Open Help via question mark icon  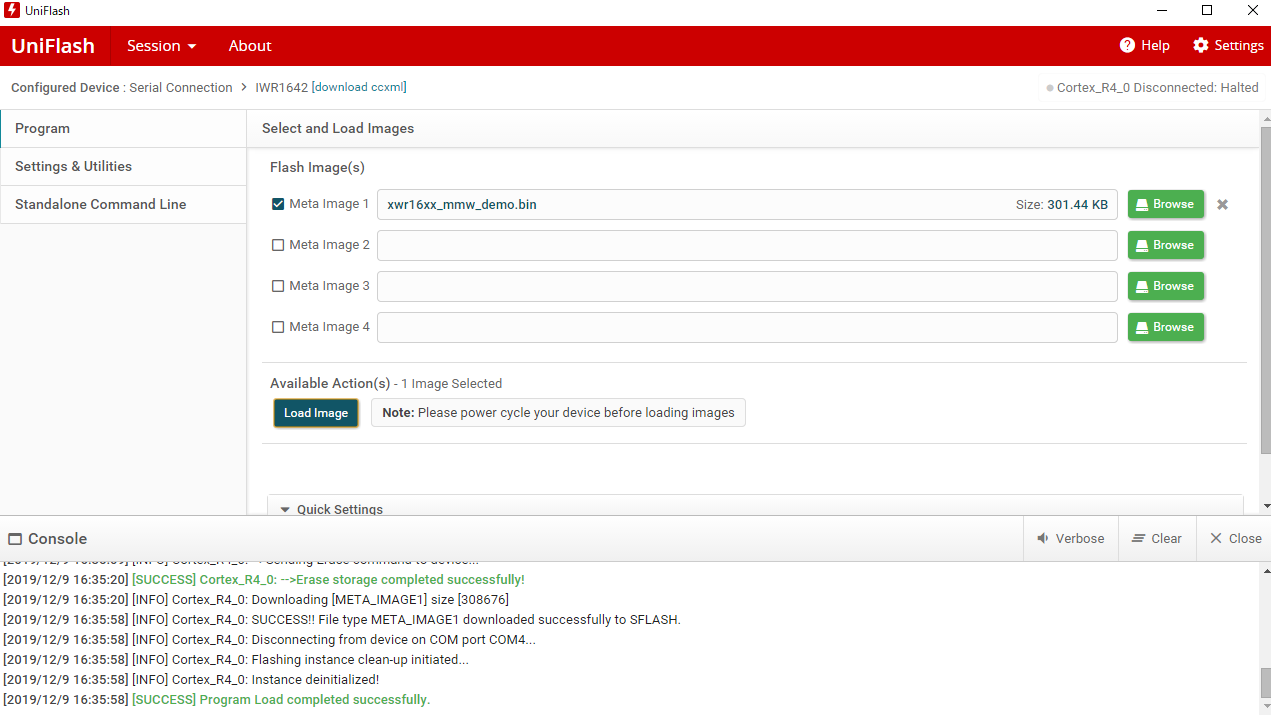point(1127,45)
